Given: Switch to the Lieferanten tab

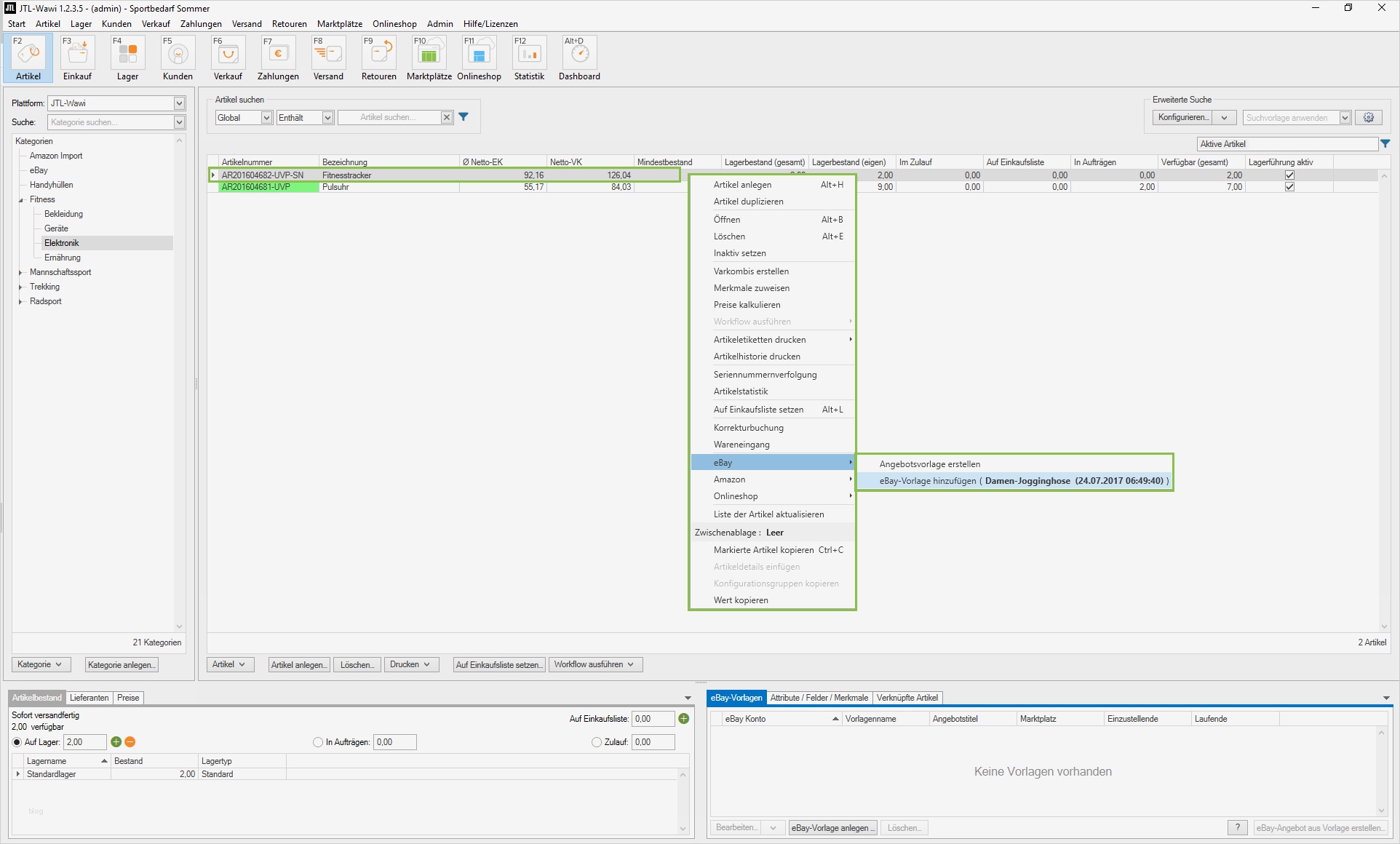Looking at the screenshot, I should [x=89, y=698].
